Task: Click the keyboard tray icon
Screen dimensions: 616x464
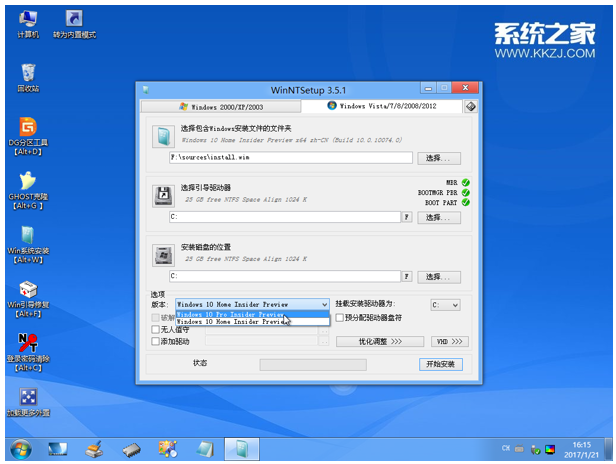Action: pos(519,448)
